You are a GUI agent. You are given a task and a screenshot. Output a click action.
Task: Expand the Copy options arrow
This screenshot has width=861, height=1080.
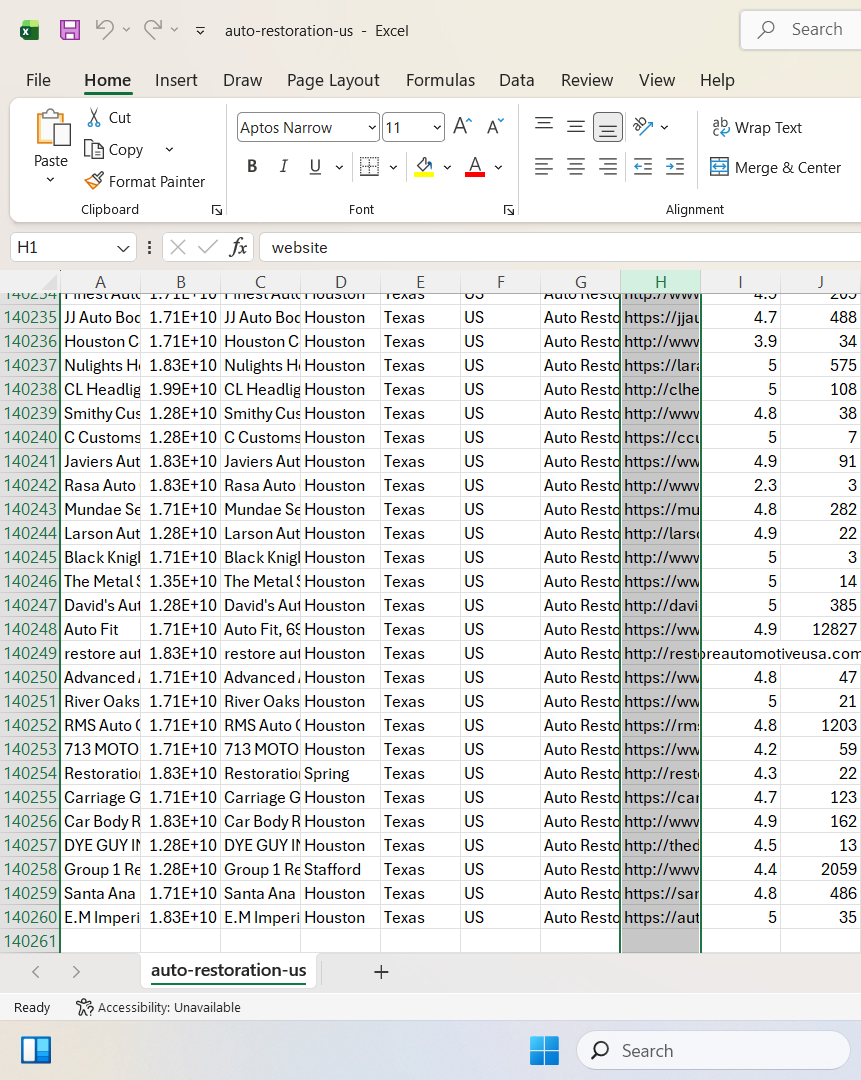coord(169,149)
